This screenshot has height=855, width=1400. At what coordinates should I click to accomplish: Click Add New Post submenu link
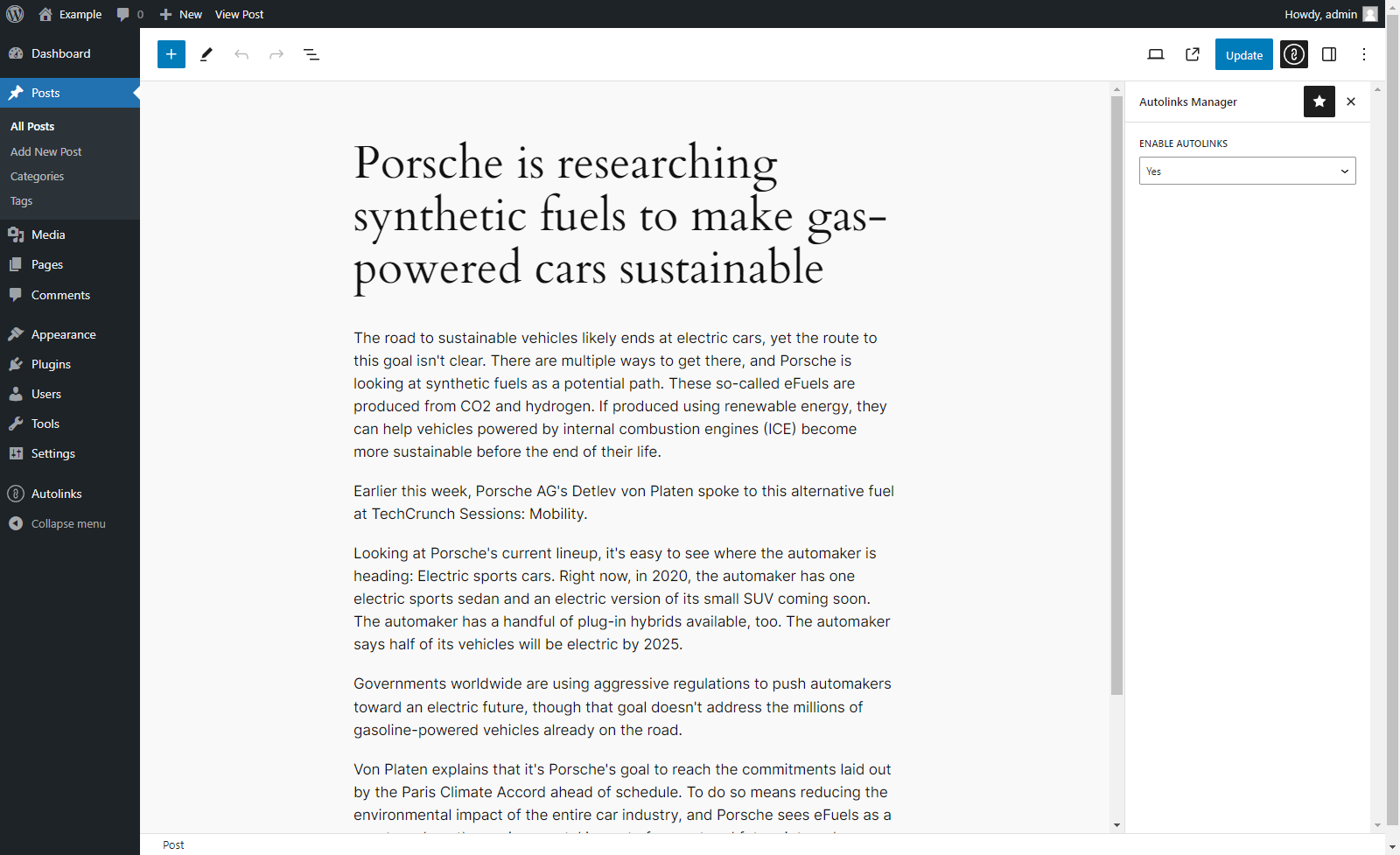45,151
